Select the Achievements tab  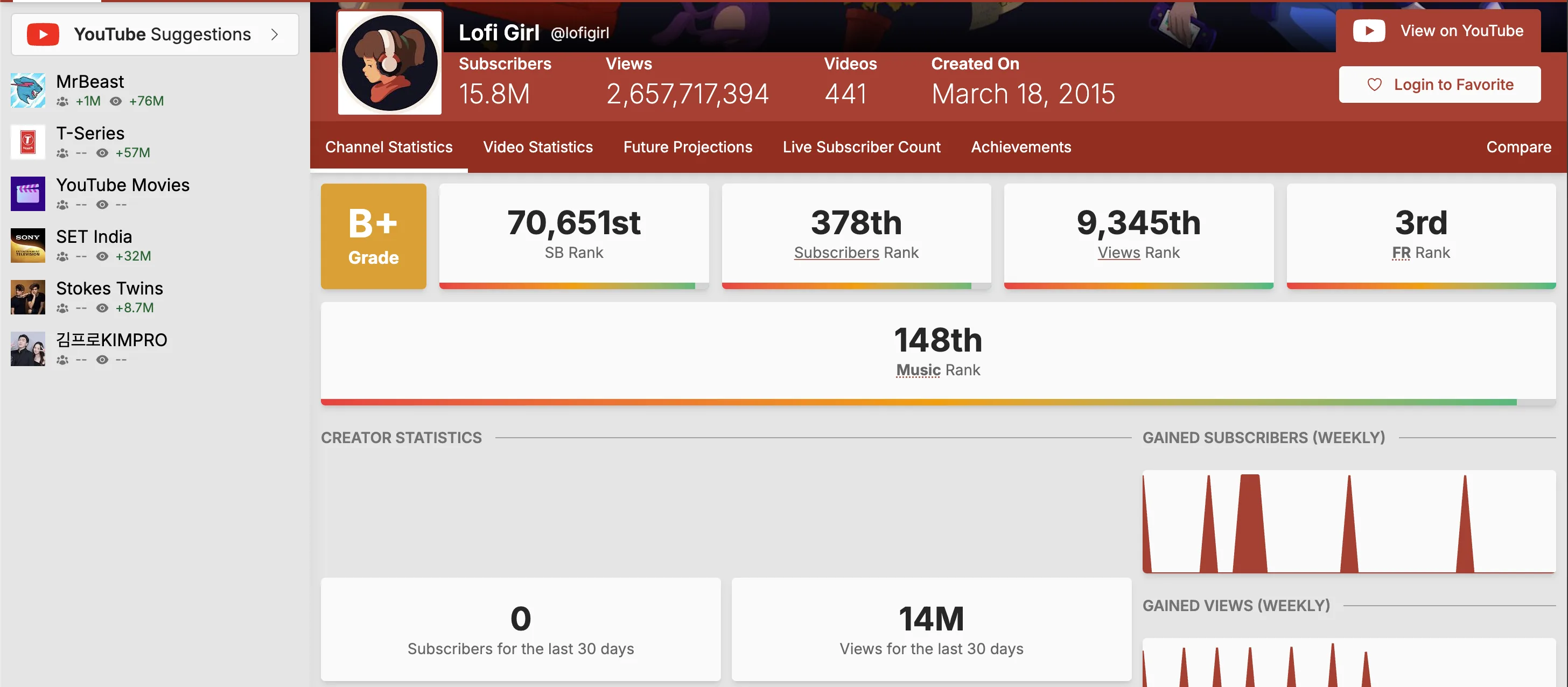[x=1021, y=148]
